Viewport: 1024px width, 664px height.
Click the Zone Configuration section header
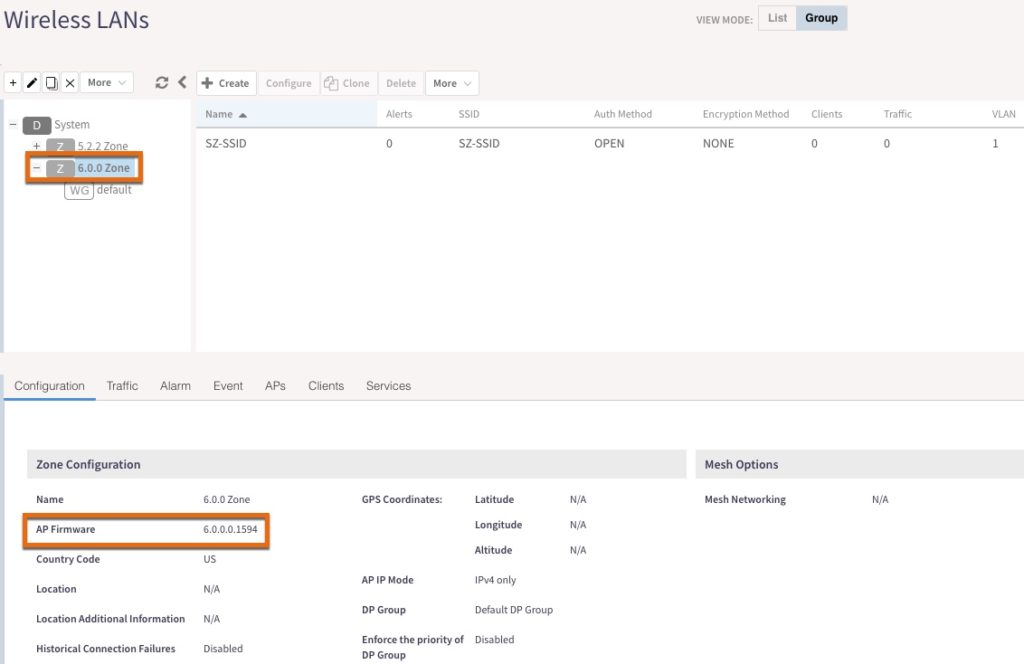pyautogui.click(x=357, y=464)
